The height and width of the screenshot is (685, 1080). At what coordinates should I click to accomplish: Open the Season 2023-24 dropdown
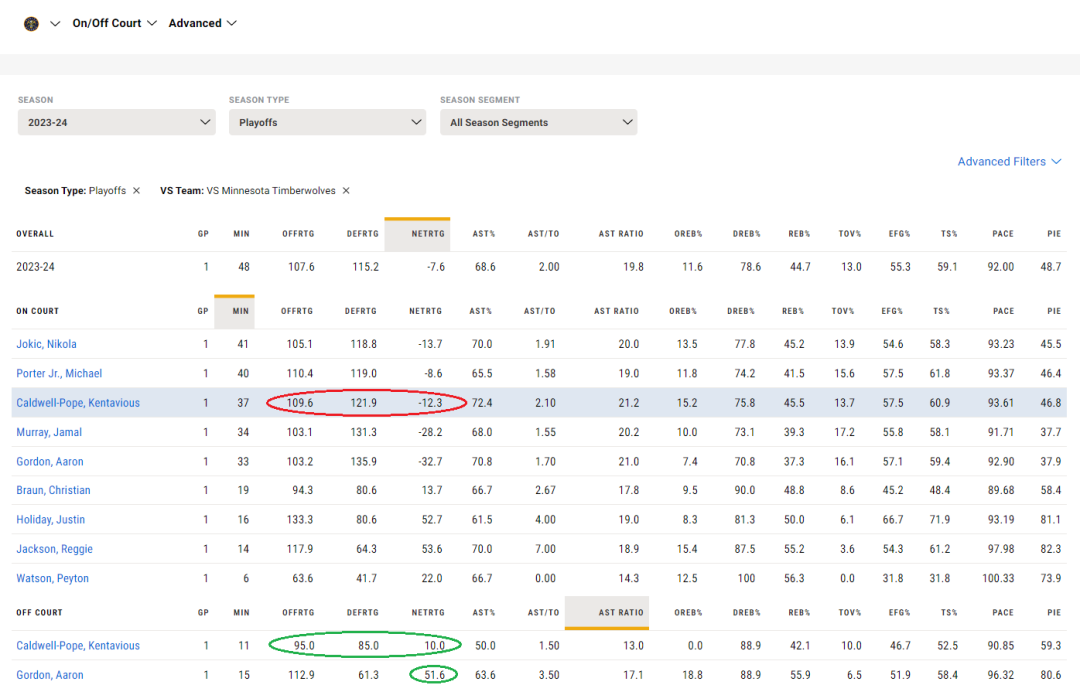[116, 122]
